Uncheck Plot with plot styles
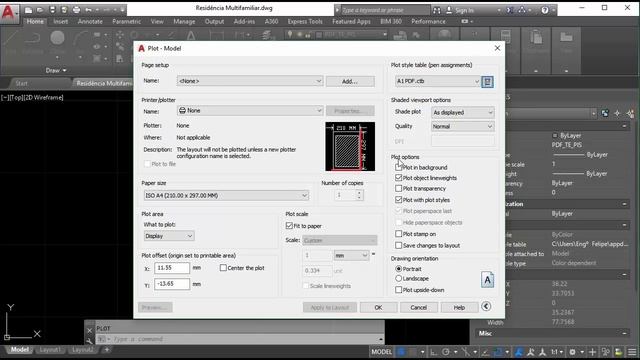 [x=399, y=200]
